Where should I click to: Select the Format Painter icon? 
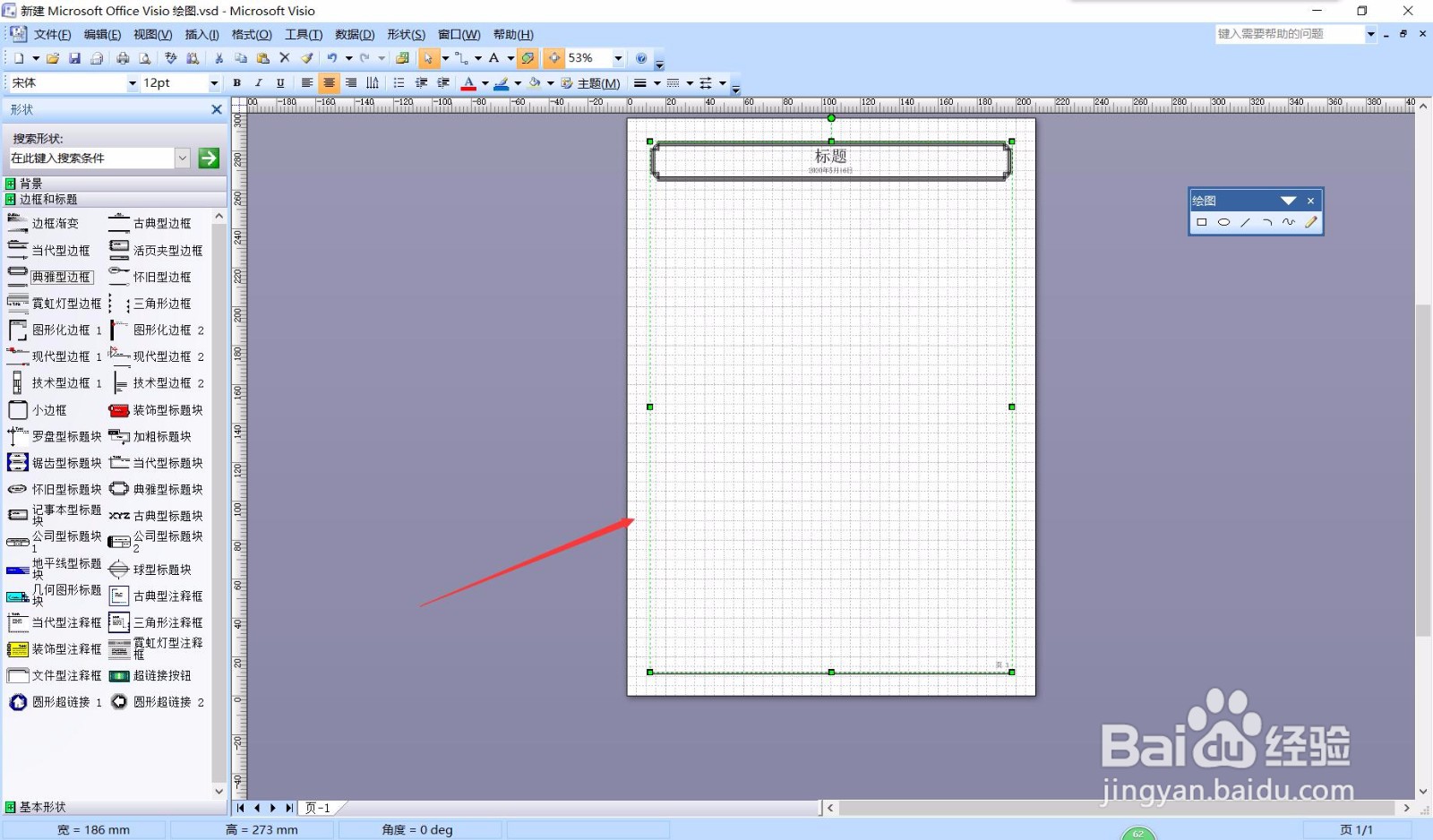(x=306, y=58)
